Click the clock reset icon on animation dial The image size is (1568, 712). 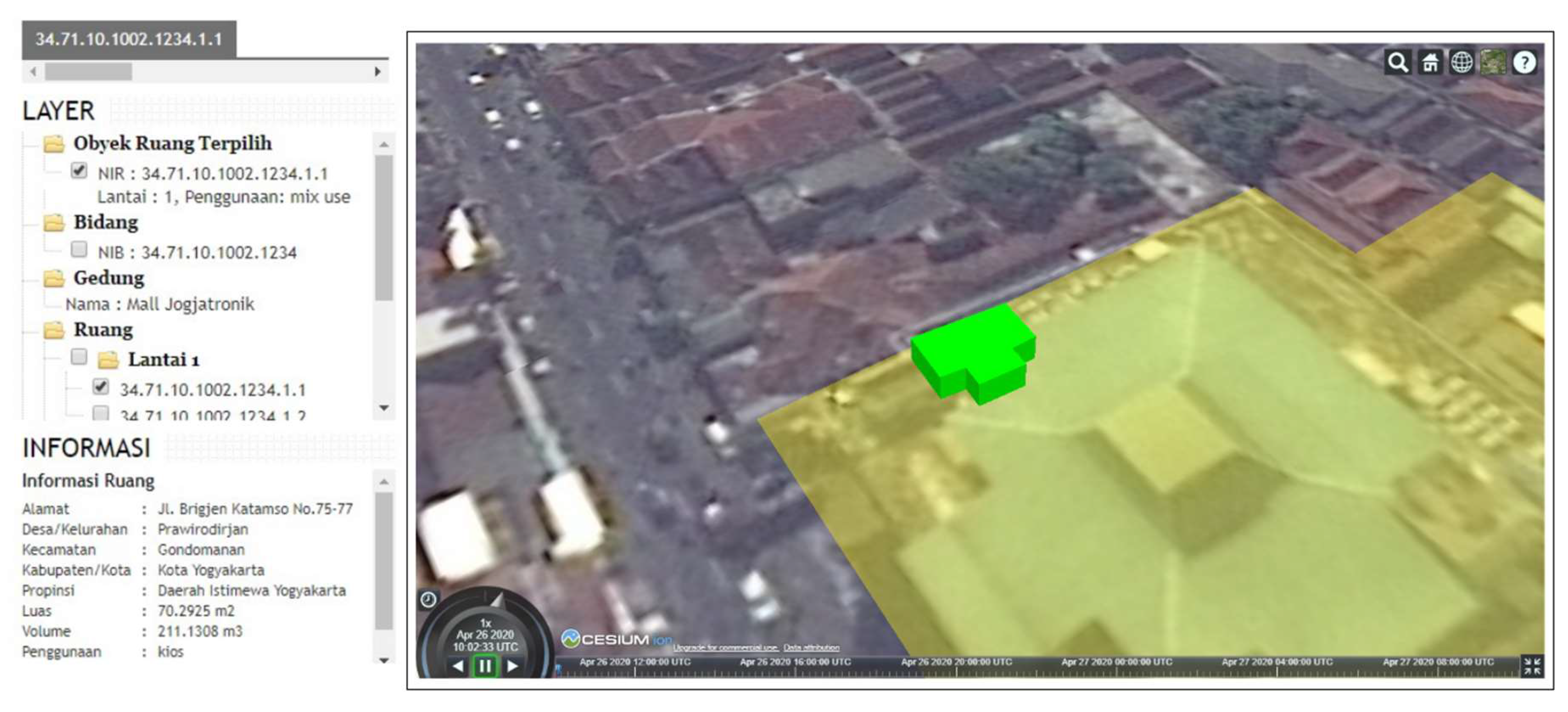click(429, 600)
